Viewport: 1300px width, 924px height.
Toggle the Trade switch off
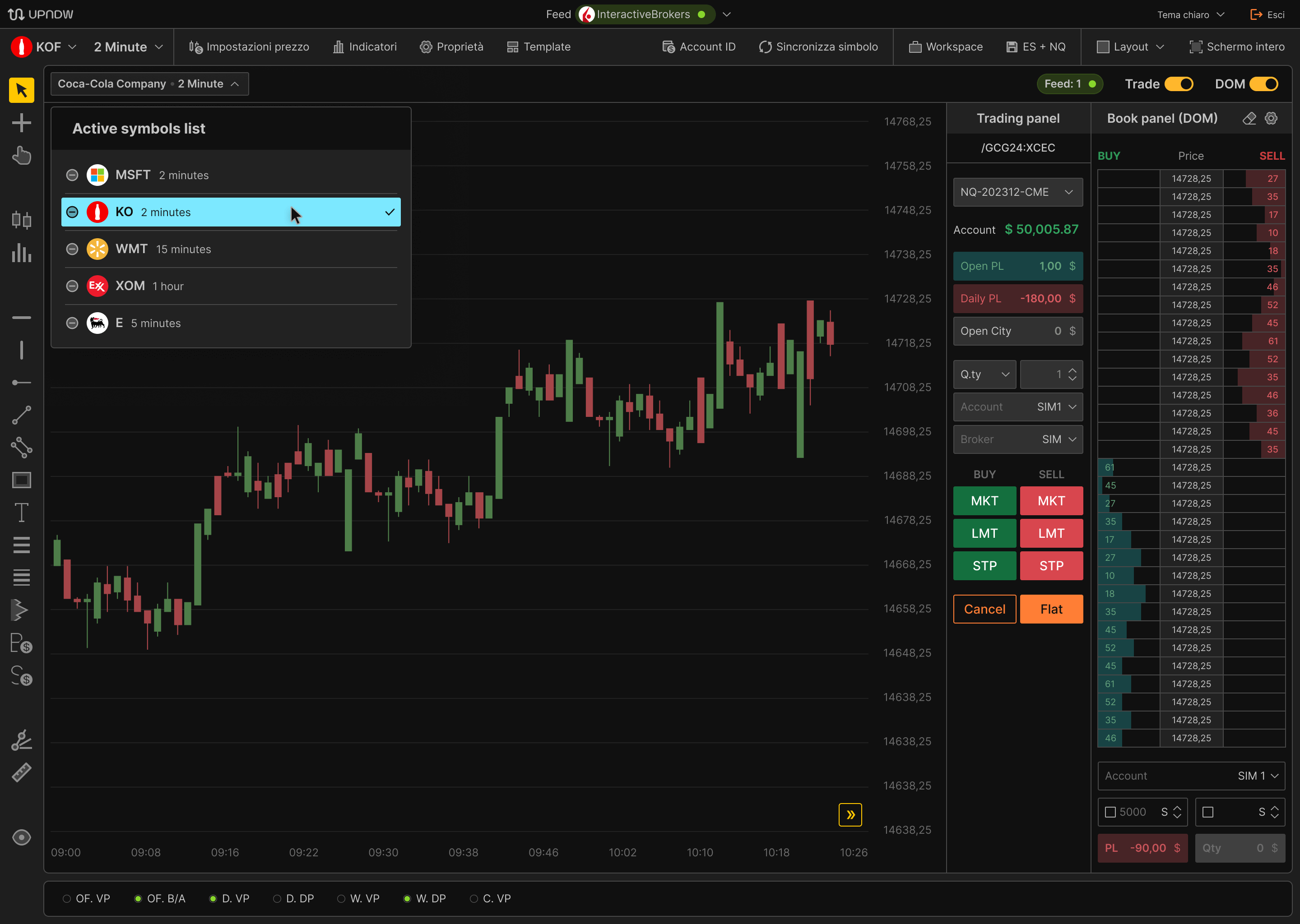click(1179, 84)
